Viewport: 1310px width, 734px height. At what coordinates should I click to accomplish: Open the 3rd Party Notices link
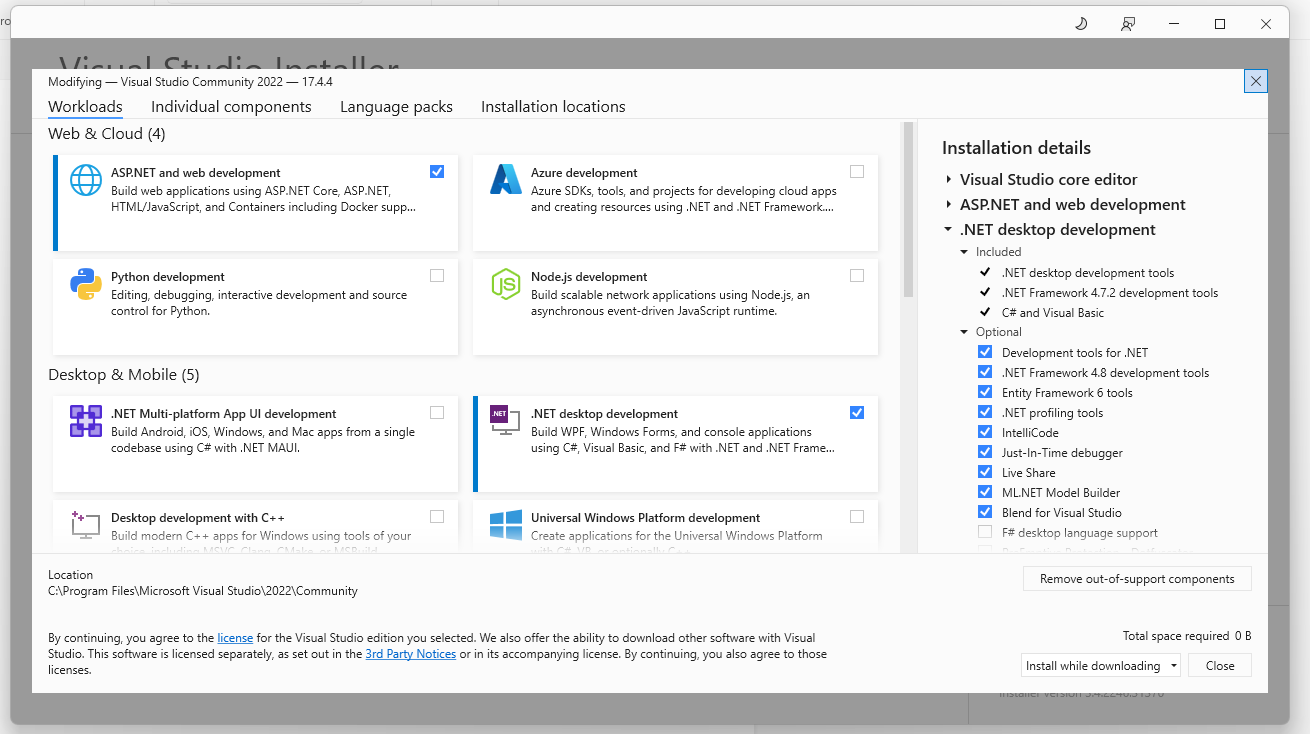click(x=411, y=654)
